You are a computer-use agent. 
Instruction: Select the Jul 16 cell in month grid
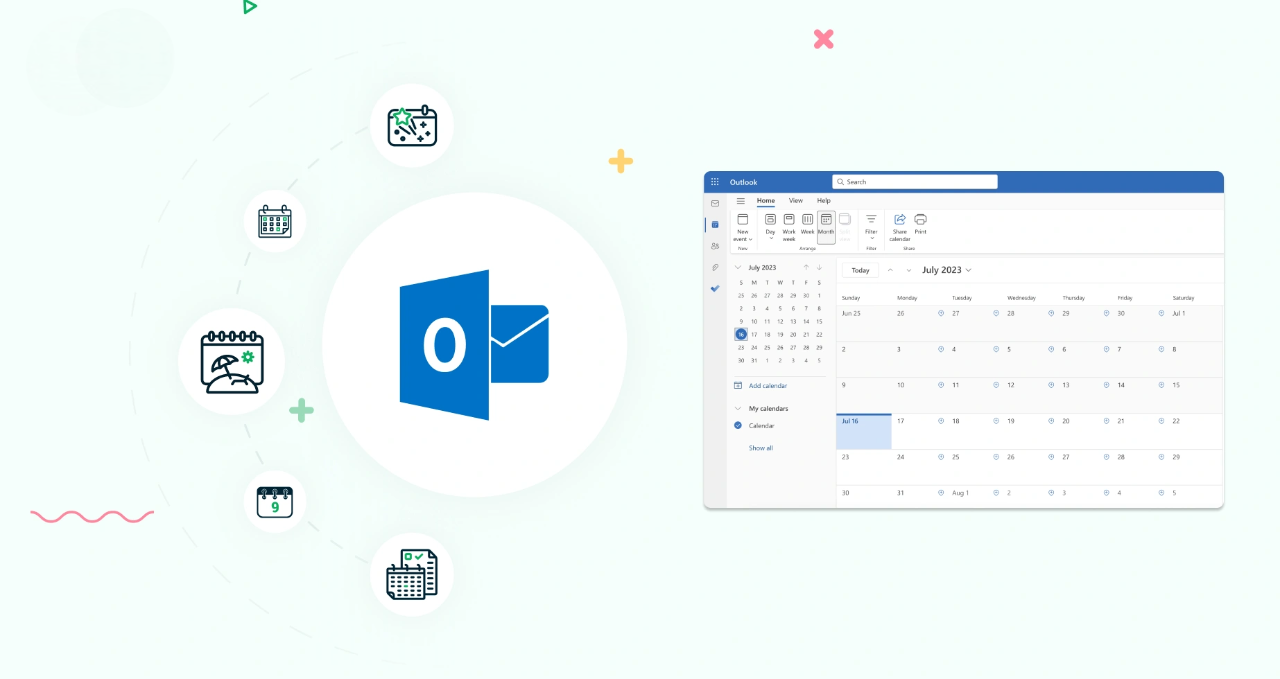[864, 432]
